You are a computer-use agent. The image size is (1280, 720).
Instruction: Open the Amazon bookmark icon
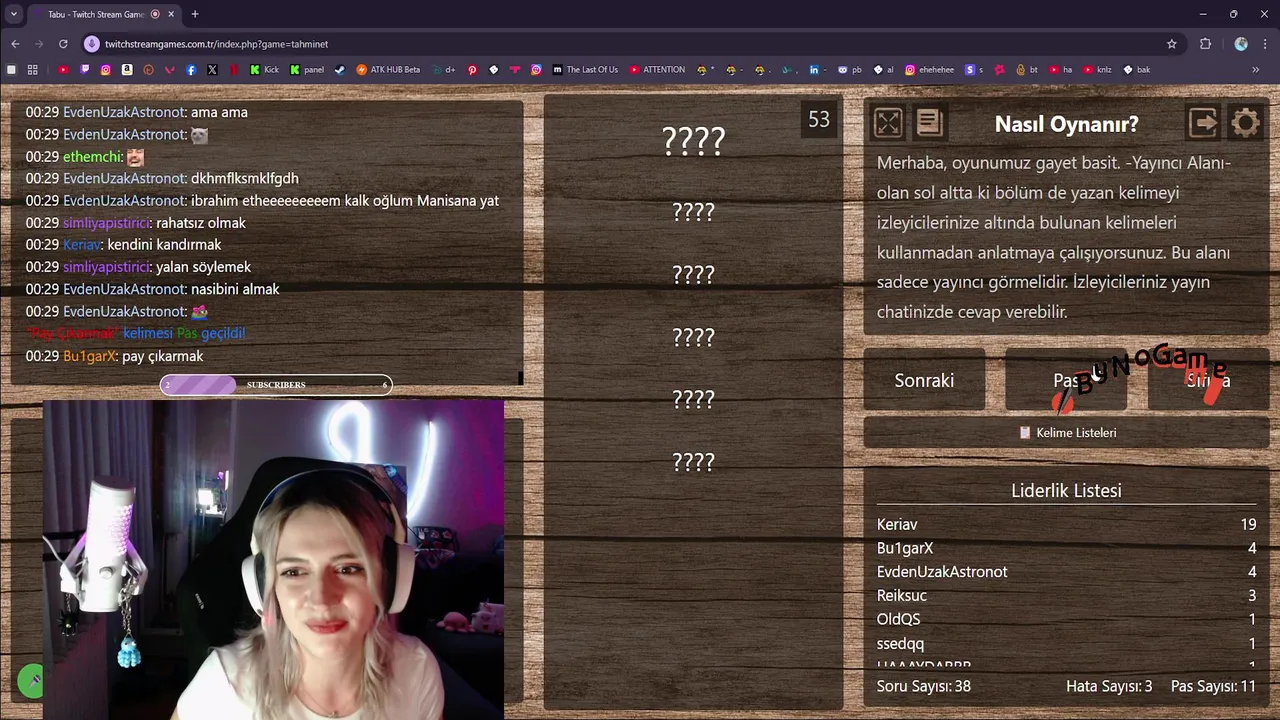coord(127,70)
